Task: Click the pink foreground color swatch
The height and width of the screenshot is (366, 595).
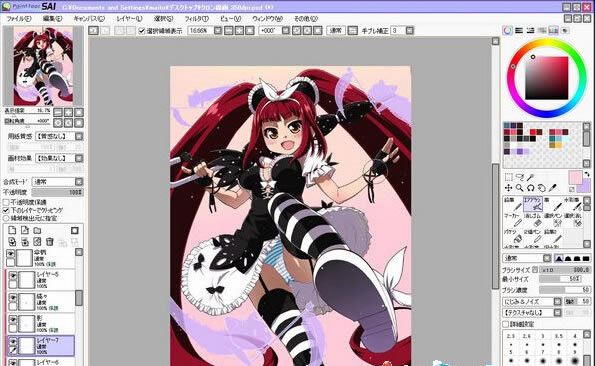Action: (575, 177)
